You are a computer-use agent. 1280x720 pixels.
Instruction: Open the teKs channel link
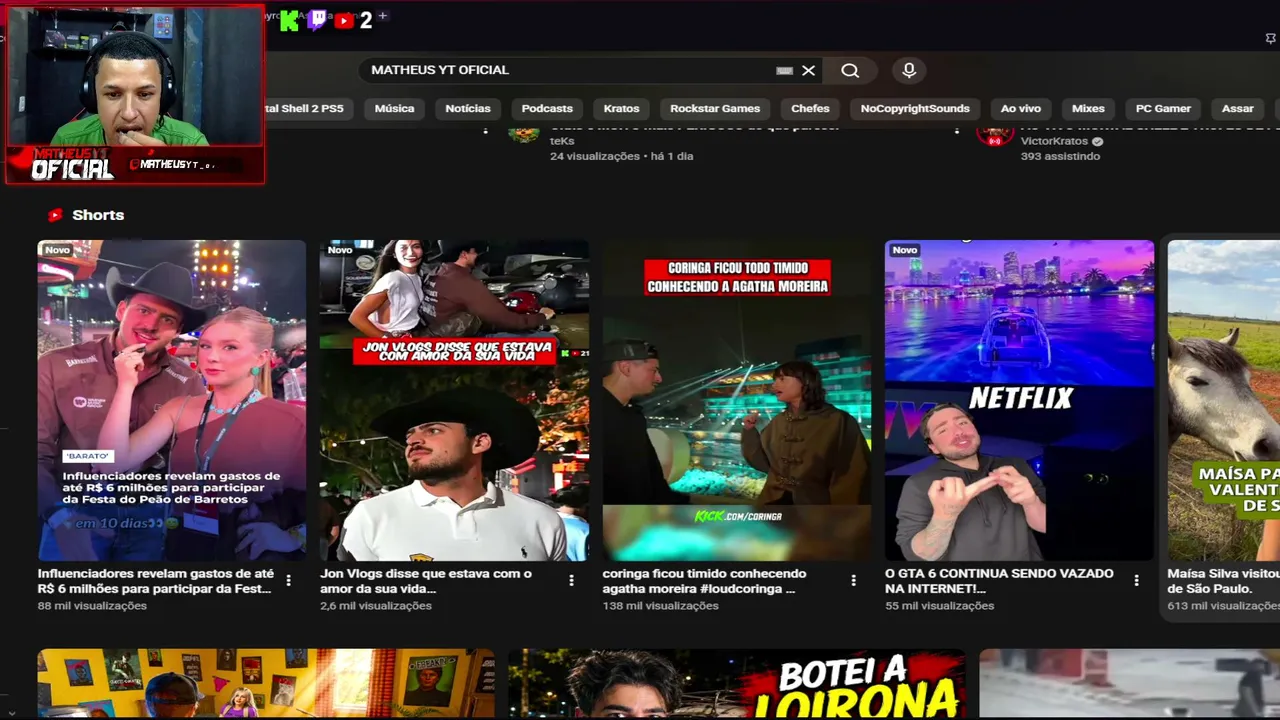pyautogui.click(x=562, y=141)
